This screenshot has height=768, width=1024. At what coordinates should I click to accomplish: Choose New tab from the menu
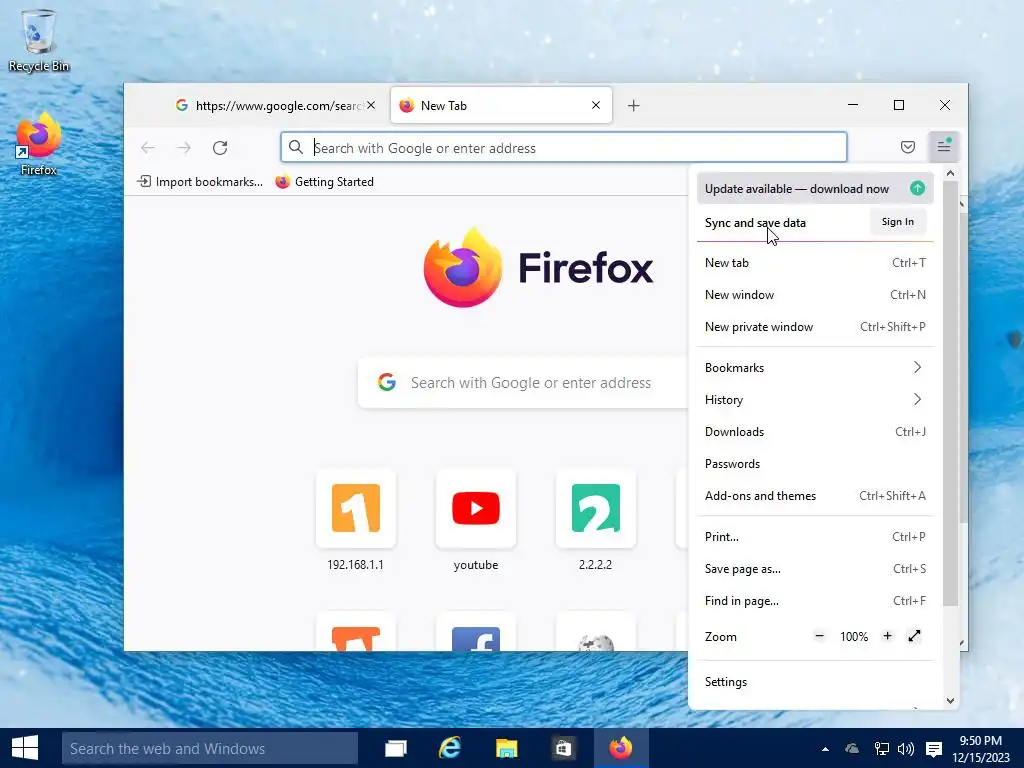[x=815, y=263]
